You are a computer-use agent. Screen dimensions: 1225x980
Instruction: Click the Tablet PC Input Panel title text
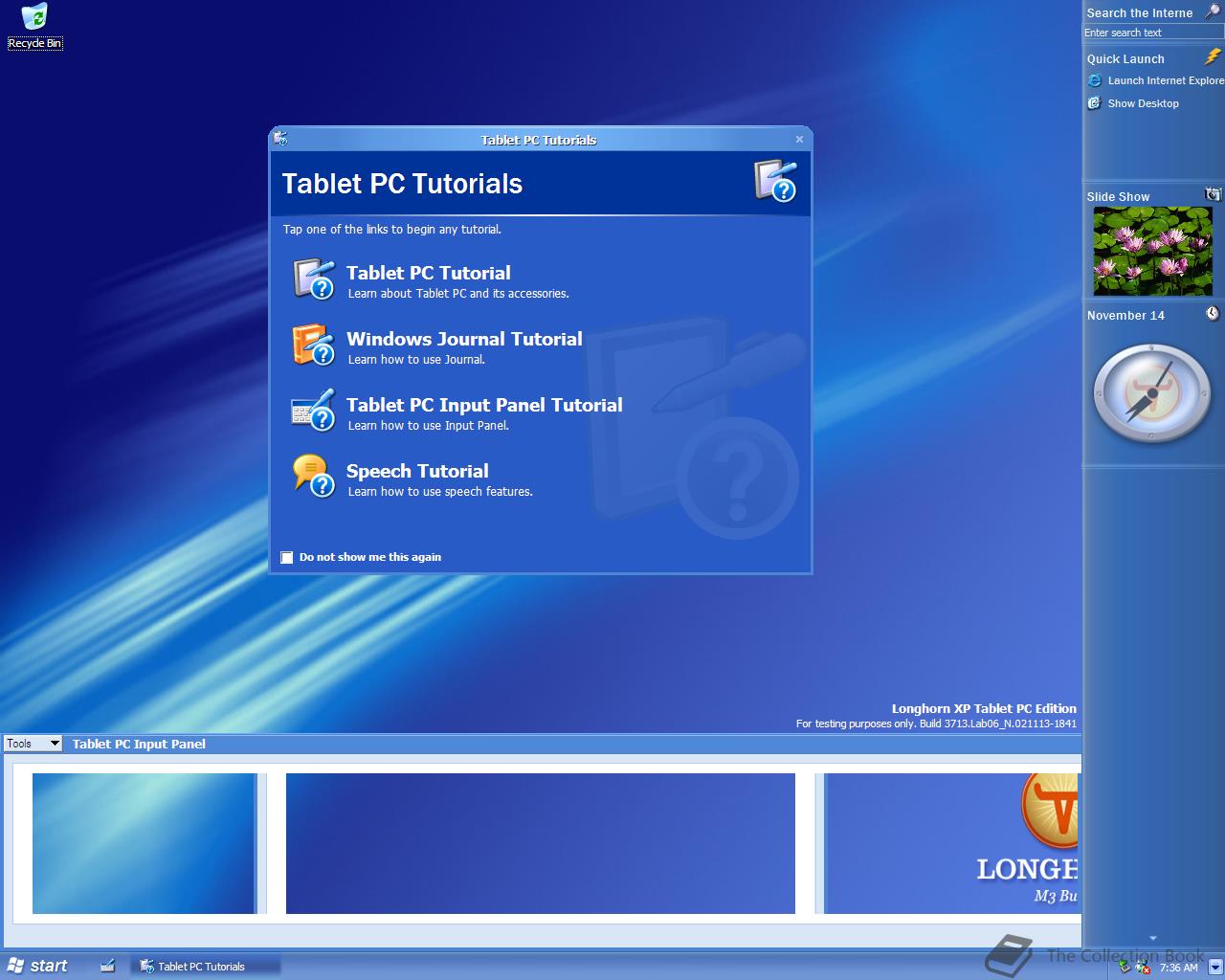pyautogui.click(x=139, y=744)
